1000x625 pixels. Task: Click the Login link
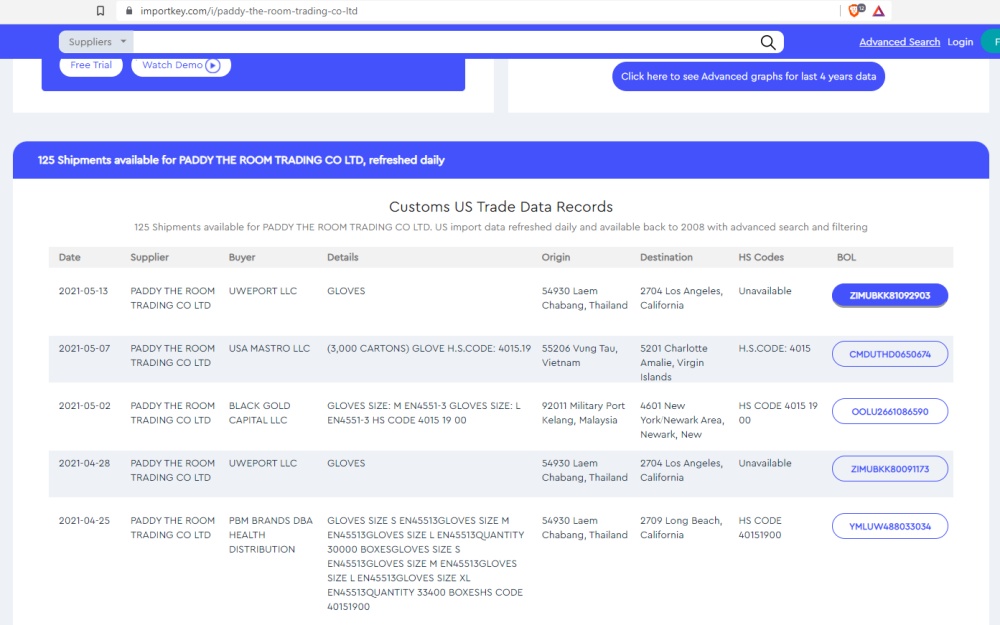pos(960,42)
